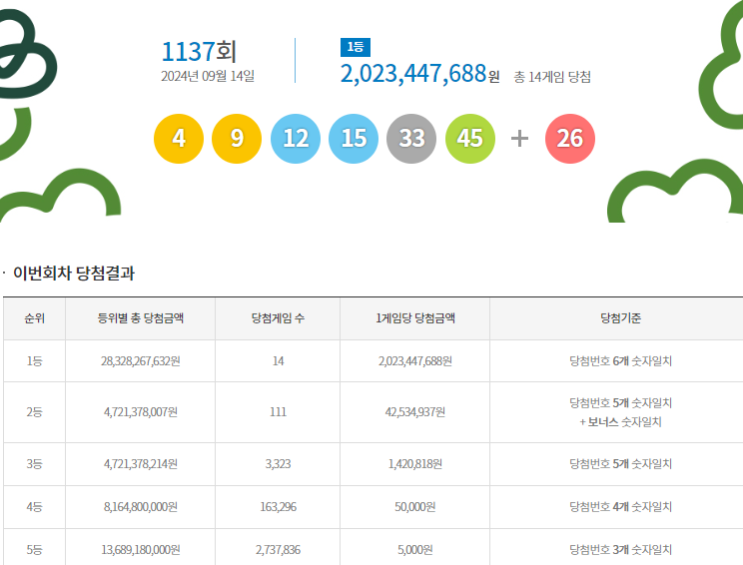Click the 이번회차 당첨결과 section heading
This screenshot has height=565, width=743.
pos(74,273)
